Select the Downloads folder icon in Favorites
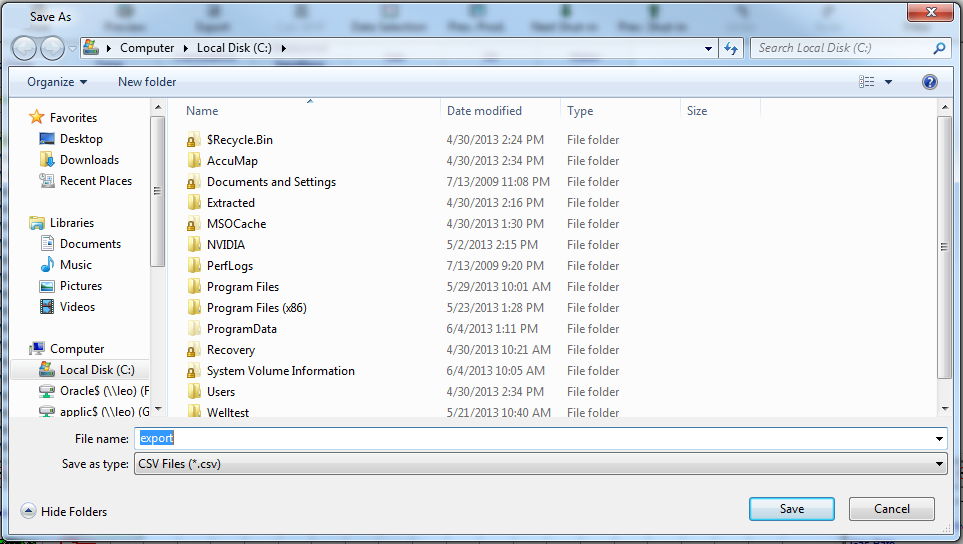The width and height of the screenshot is (963, 544). pyautogui.click(x=47, y=160)
